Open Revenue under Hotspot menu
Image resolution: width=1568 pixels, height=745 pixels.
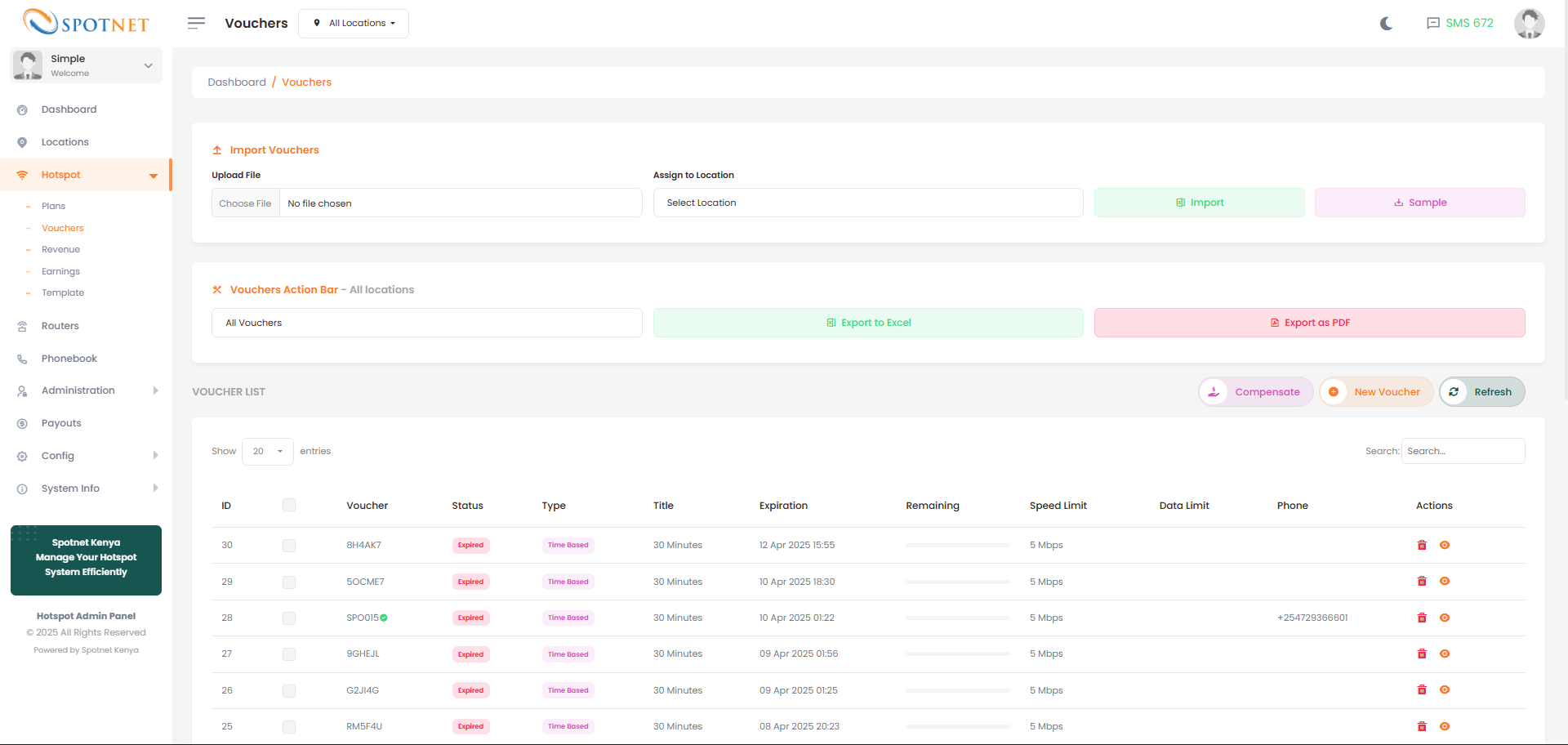[x=60, y=249]
